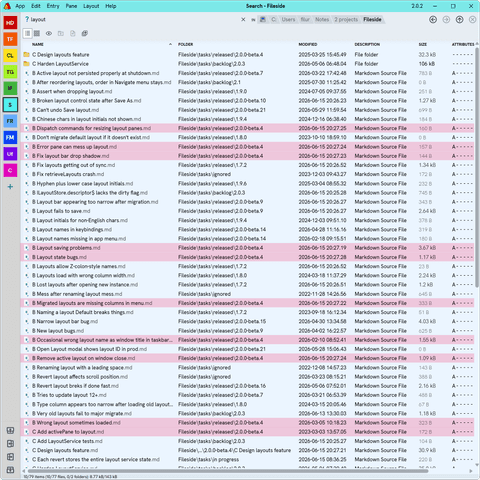Click the flur breadcrumb segment
The image size is (480, 480).
[305, 20]
